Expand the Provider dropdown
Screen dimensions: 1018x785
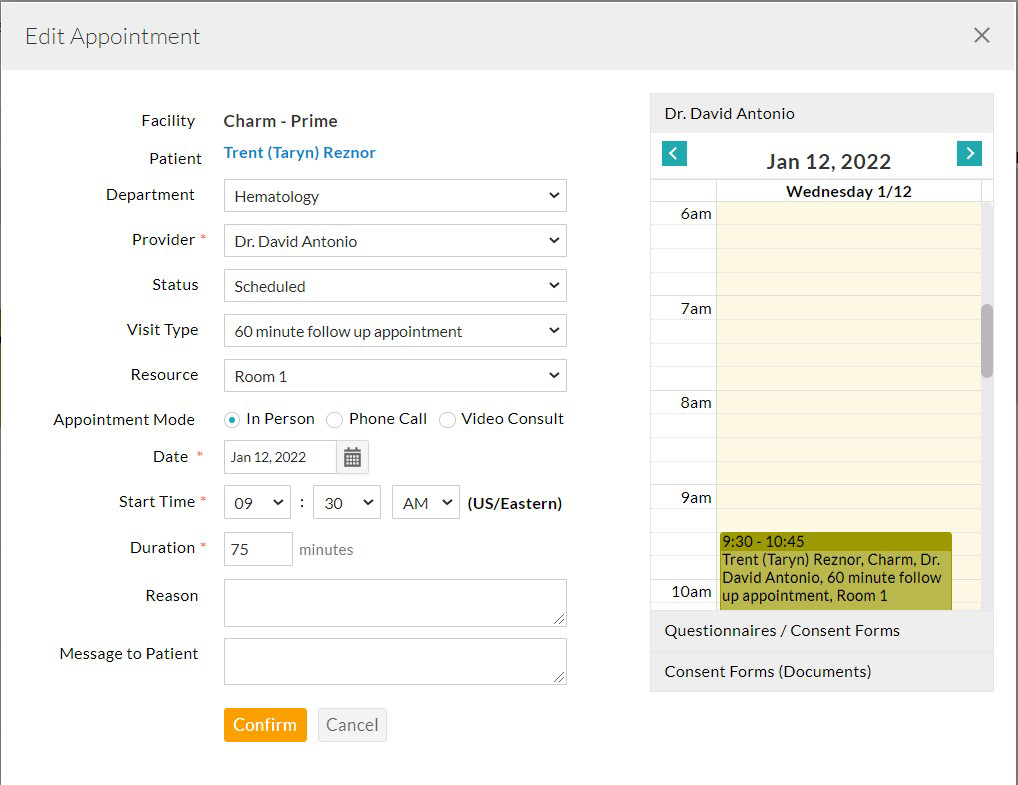(x=395, y=241)
